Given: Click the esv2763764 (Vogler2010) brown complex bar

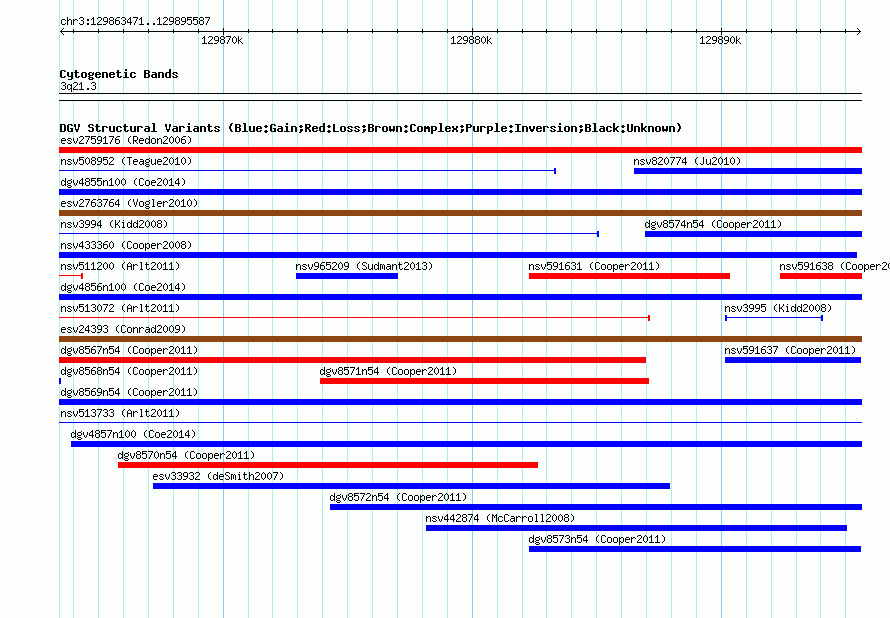Looking at the screenshot, I should tap(460, 213).
